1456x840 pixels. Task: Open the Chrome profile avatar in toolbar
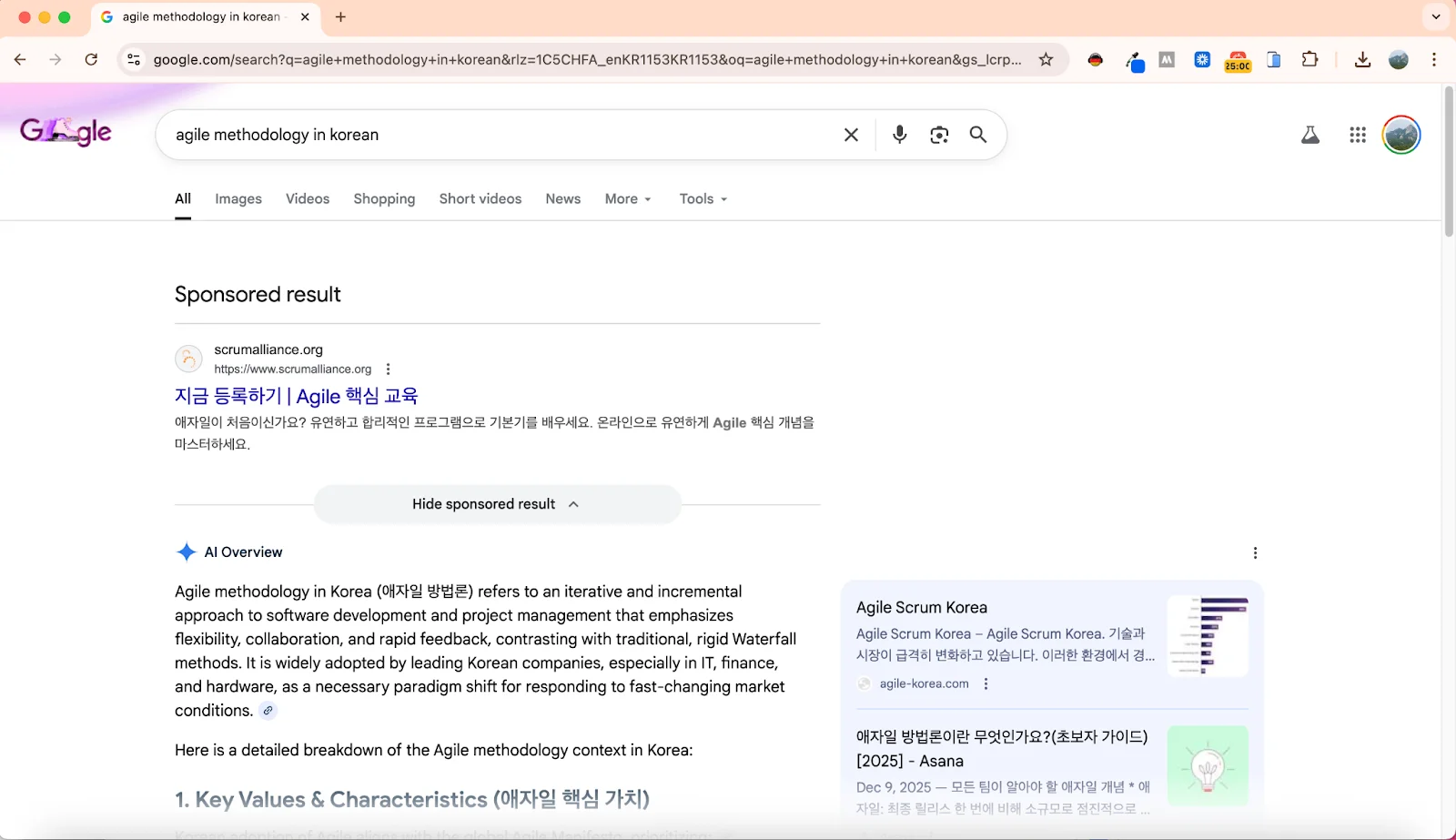pyautogui.click(x=1399, y=59)
